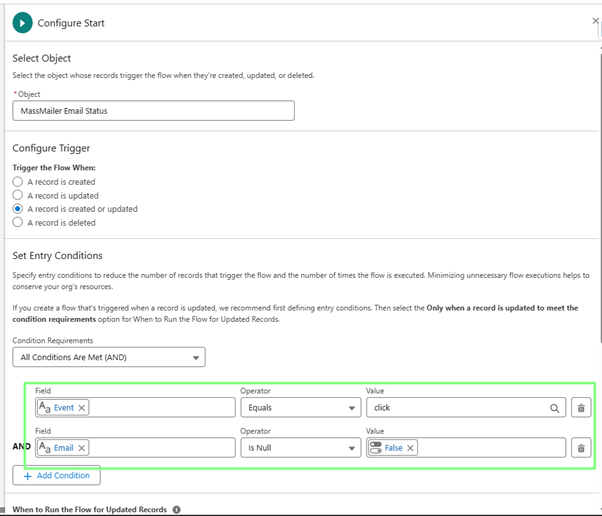Click the green Configure Start play icon
The width and height of the screenshot is (602, 516).
point(22,23)
